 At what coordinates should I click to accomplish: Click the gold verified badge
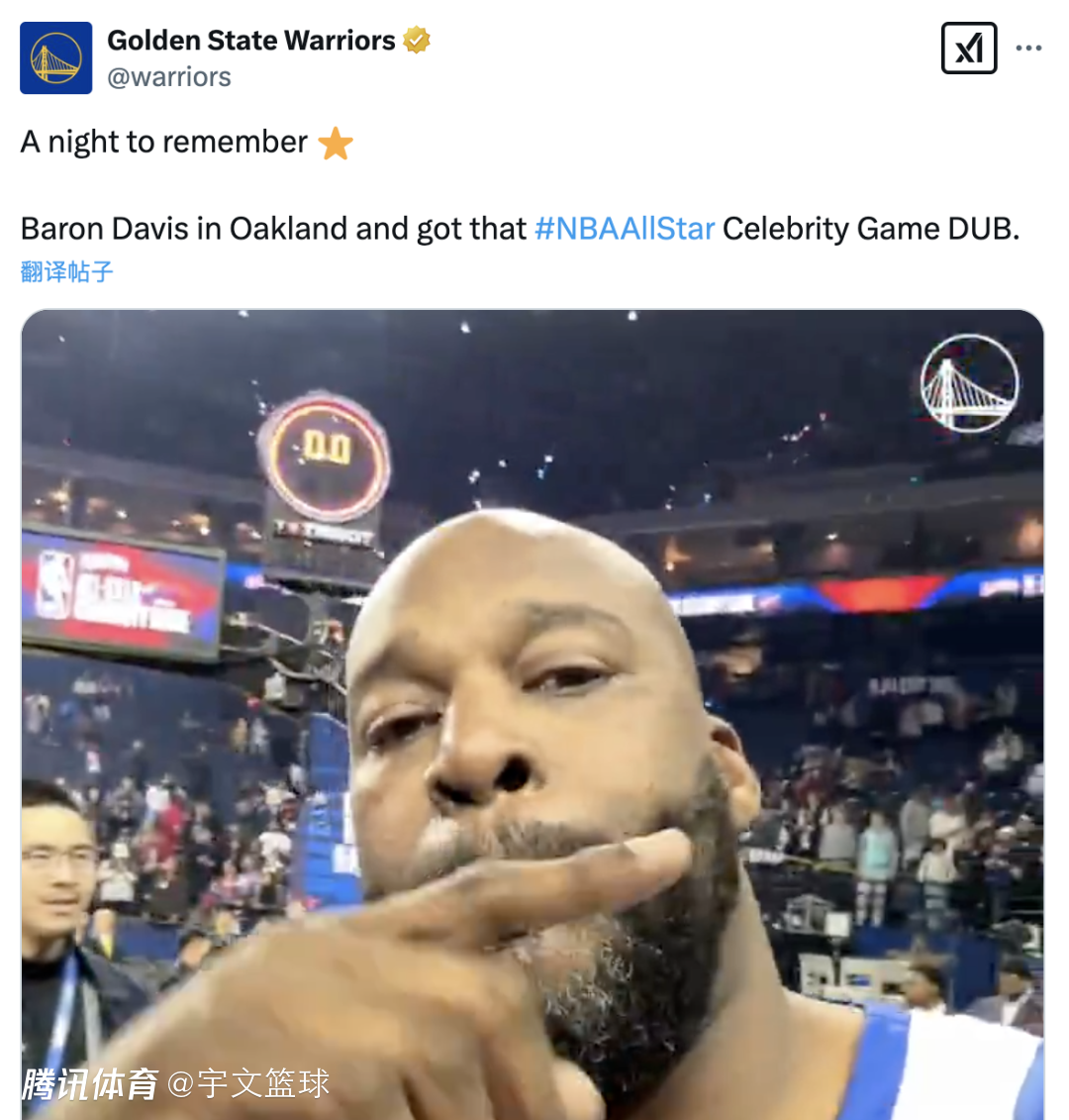[417, 40]
